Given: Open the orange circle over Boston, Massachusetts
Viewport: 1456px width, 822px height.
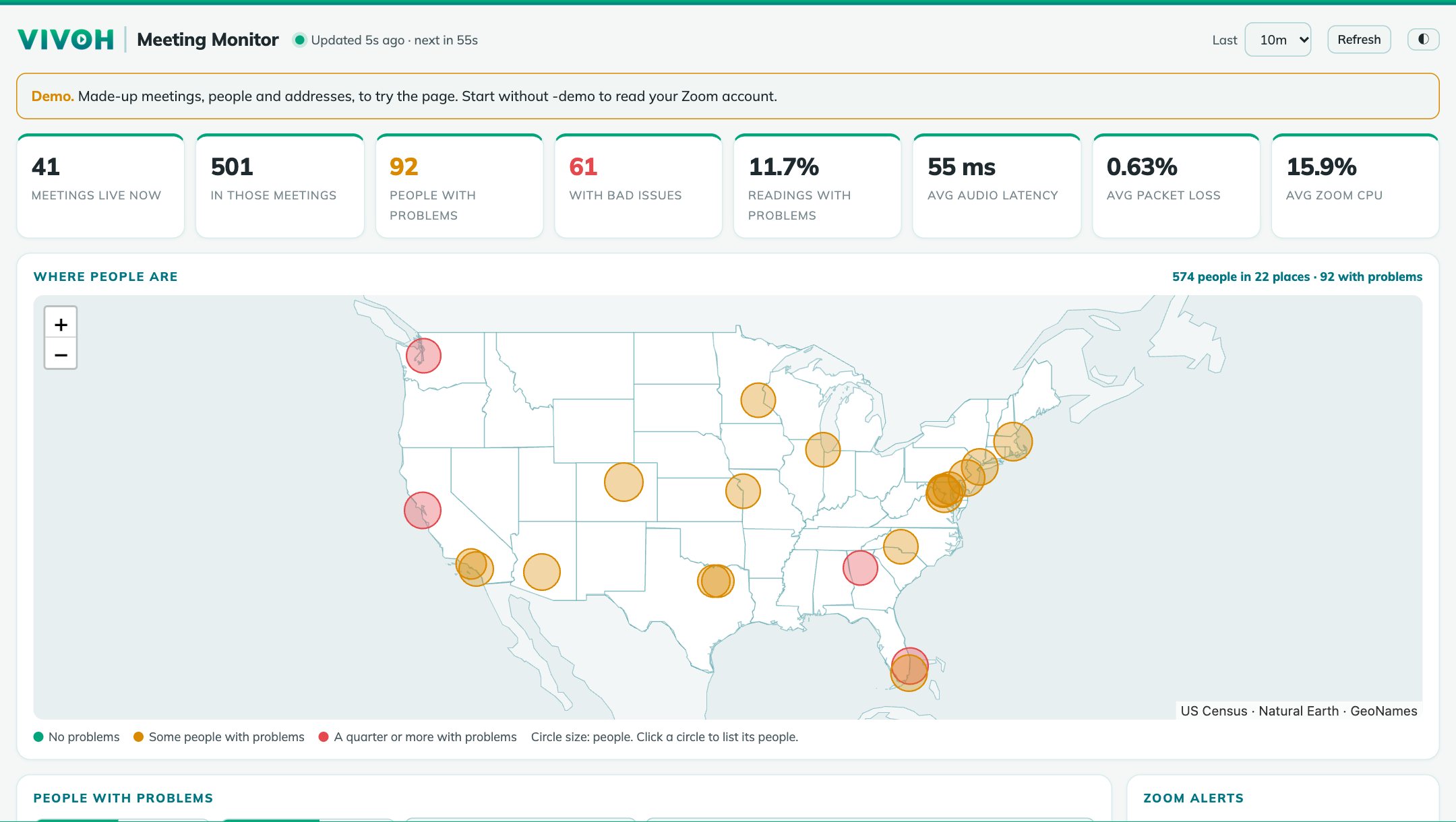Looking at the screenshot, I should click(1012, 441).
